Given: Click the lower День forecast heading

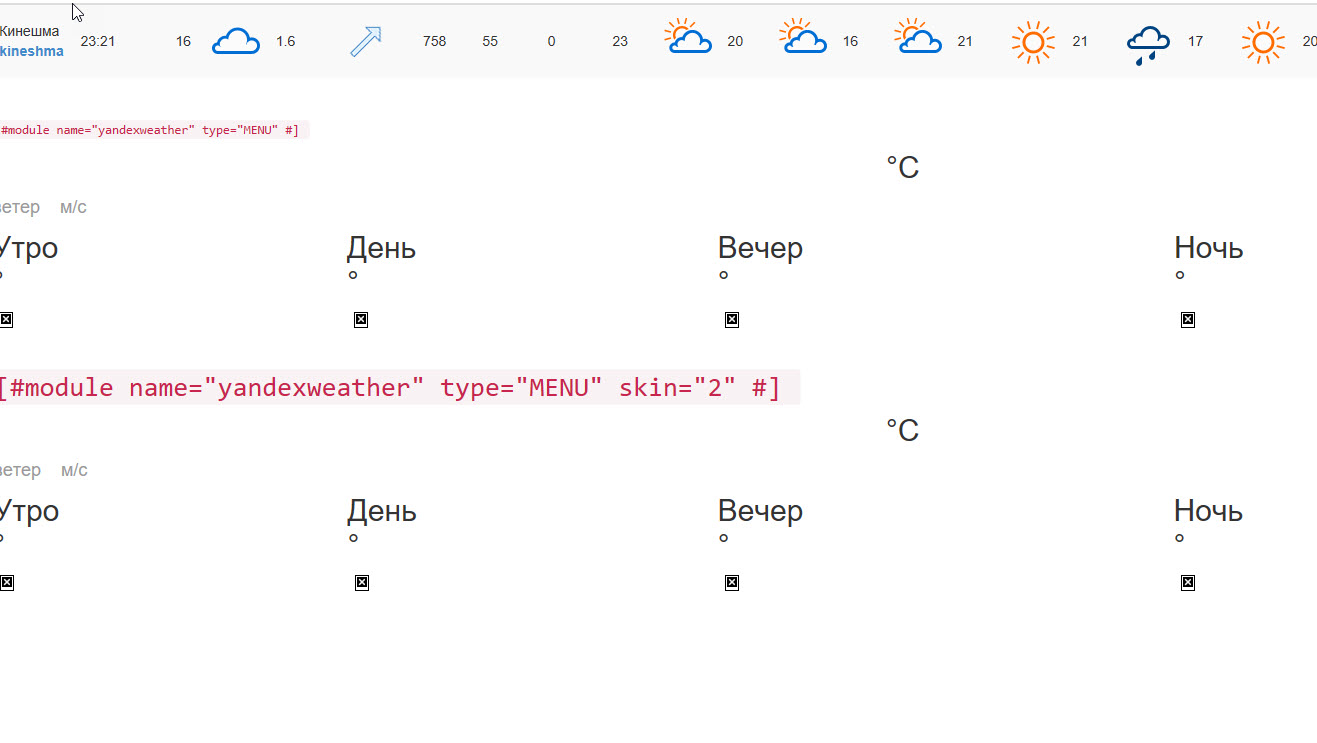Looking at the screenshot, I should tap(381, 511).
